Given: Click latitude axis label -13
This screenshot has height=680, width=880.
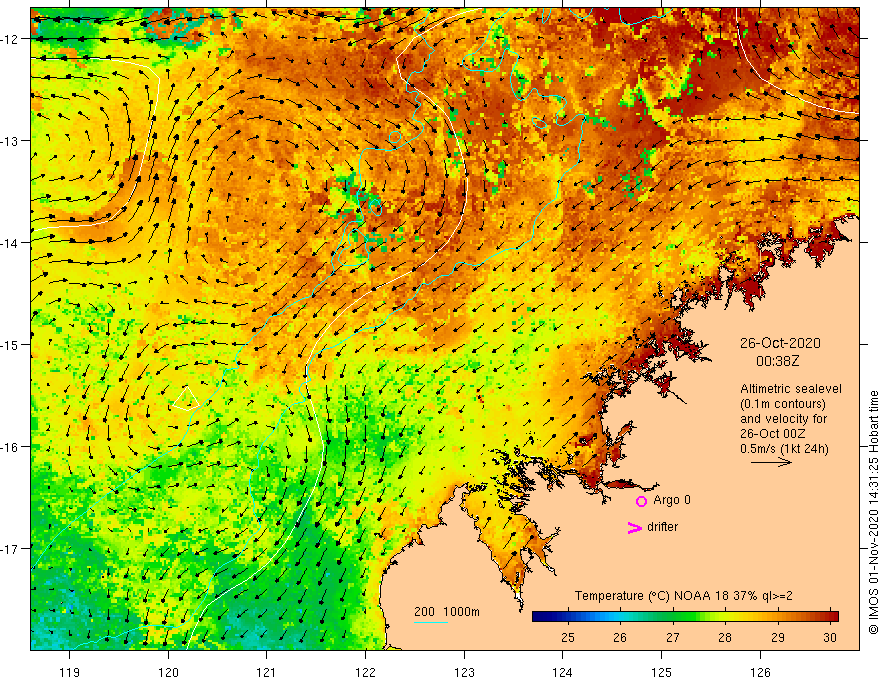Looking at the screenshot, I should 10,141.
